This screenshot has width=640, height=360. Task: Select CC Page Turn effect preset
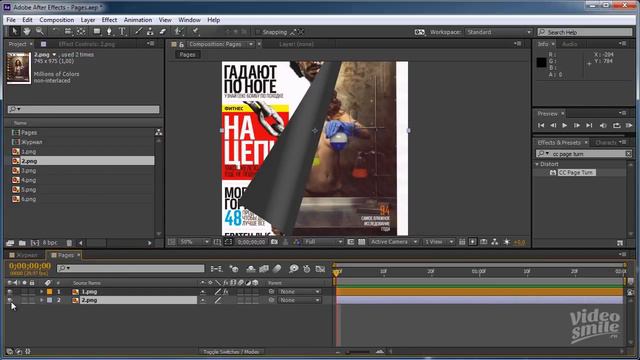point(576,173)
